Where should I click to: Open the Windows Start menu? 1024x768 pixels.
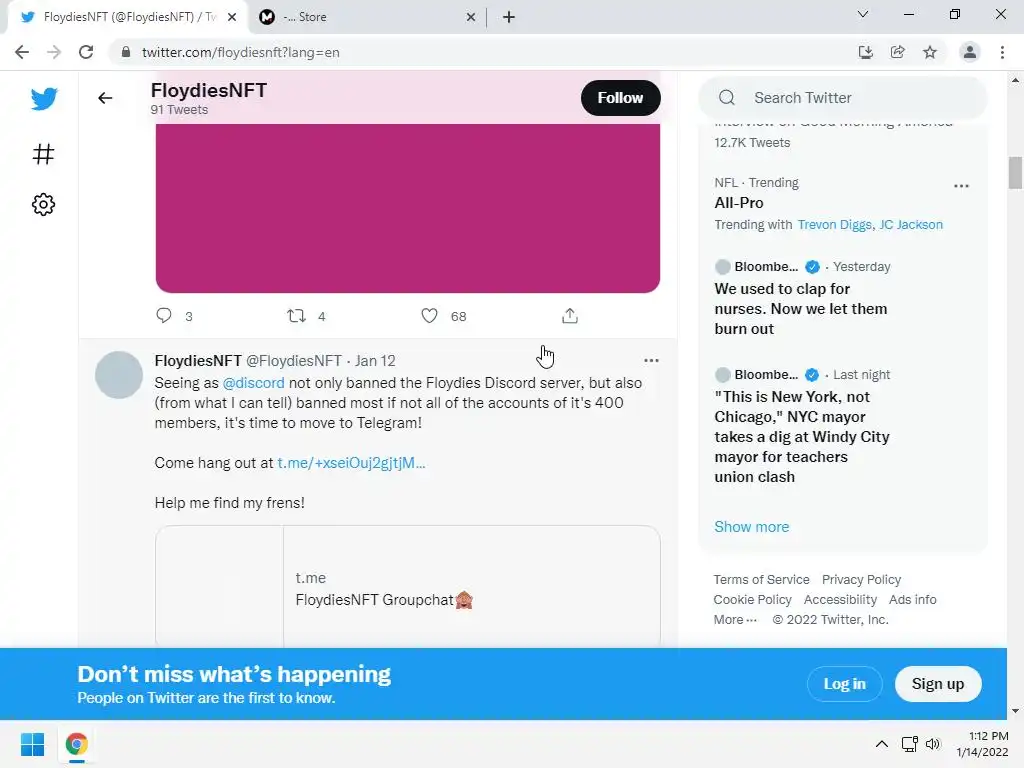[x=33, y=744]
